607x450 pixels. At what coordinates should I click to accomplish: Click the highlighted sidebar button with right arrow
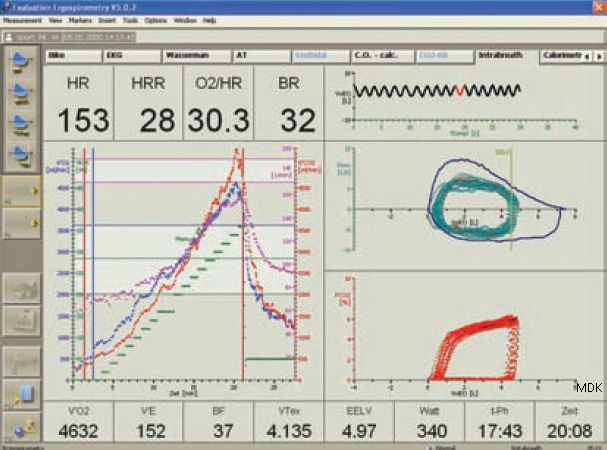pyautogui.click(x=21, y=191)
